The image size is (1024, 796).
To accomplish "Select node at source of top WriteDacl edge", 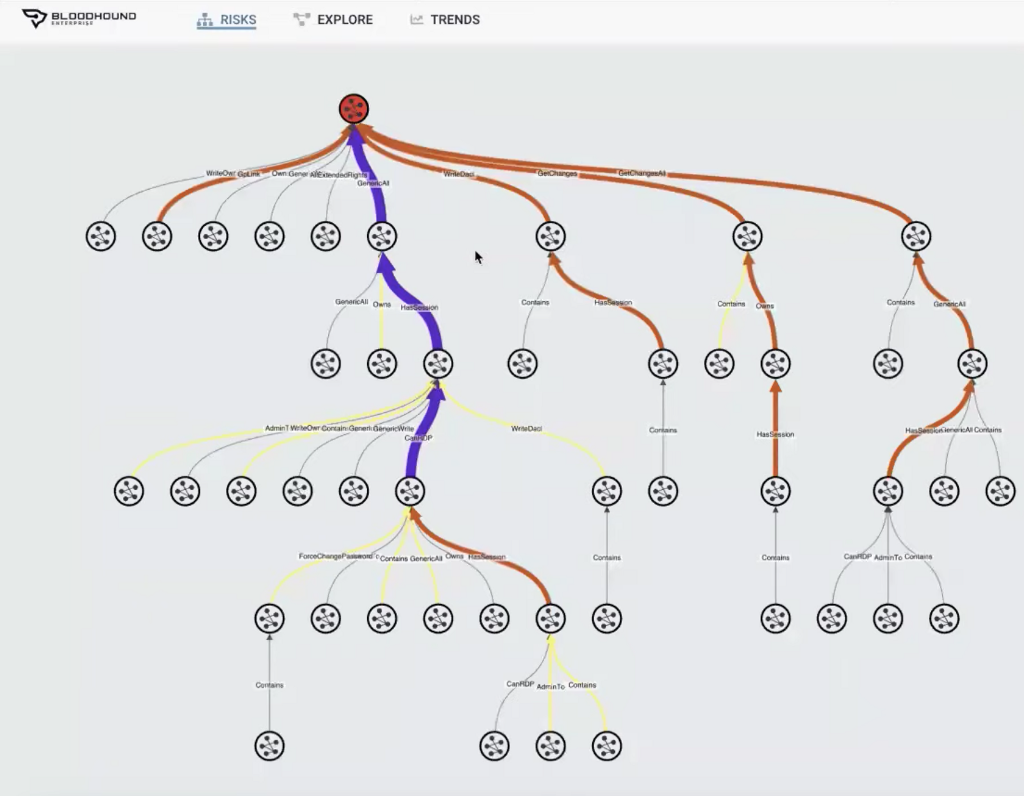I will click(x=551, y=236).
